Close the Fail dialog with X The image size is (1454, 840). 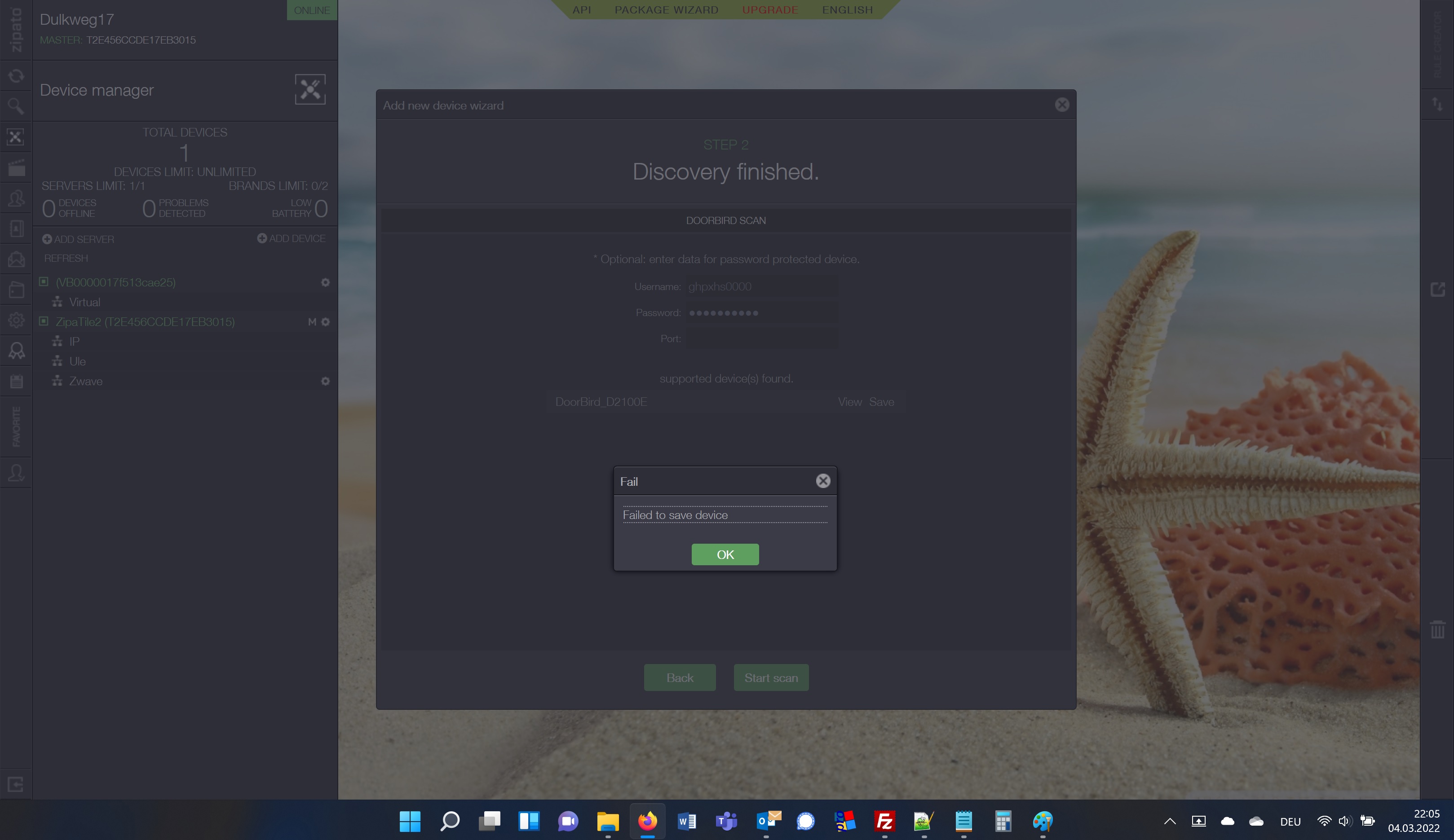pyautogui.click(x=823, y=481)
